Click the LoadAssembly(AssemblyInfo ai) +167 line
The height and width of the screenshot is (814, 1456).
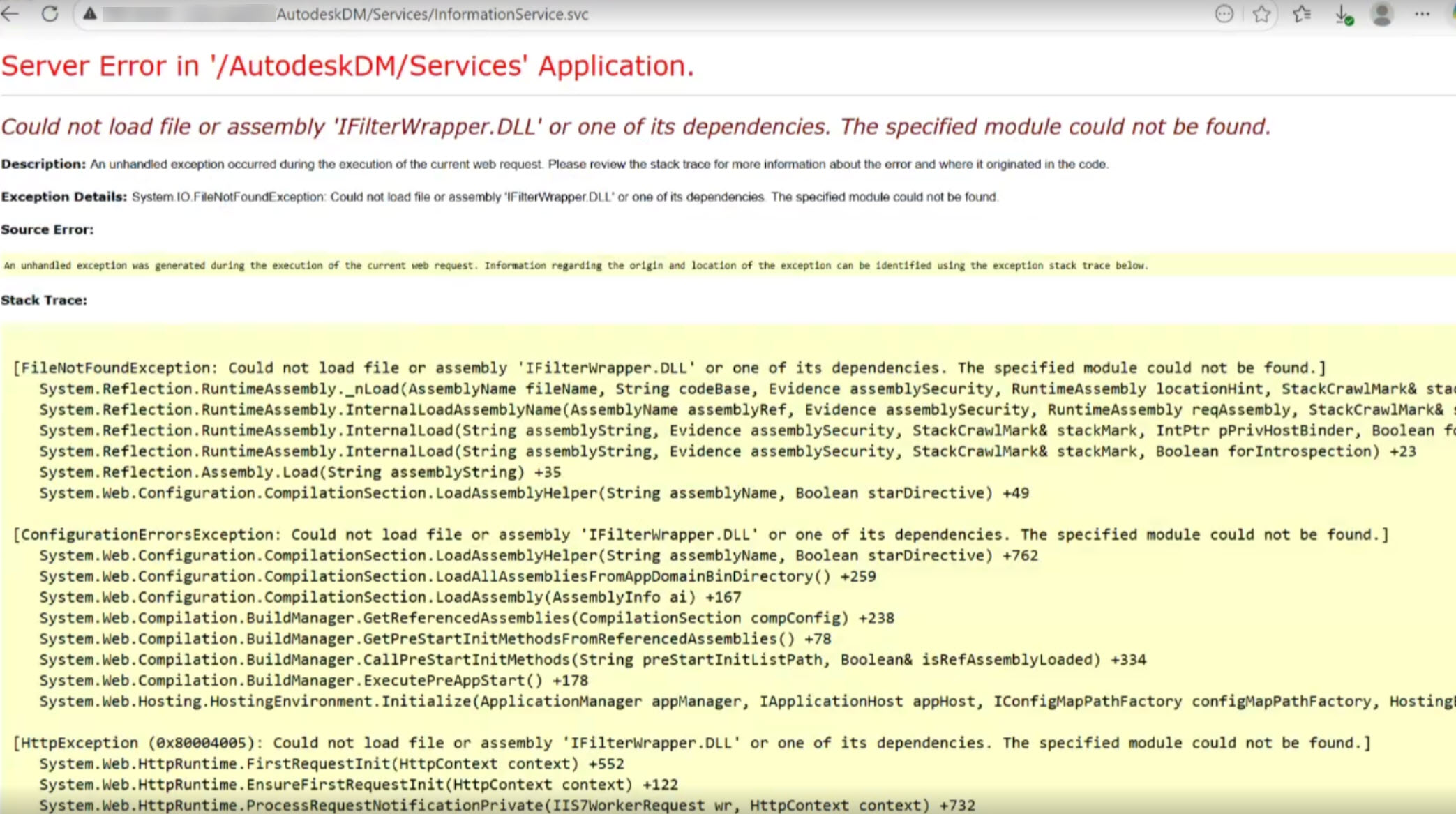(390, 597)
